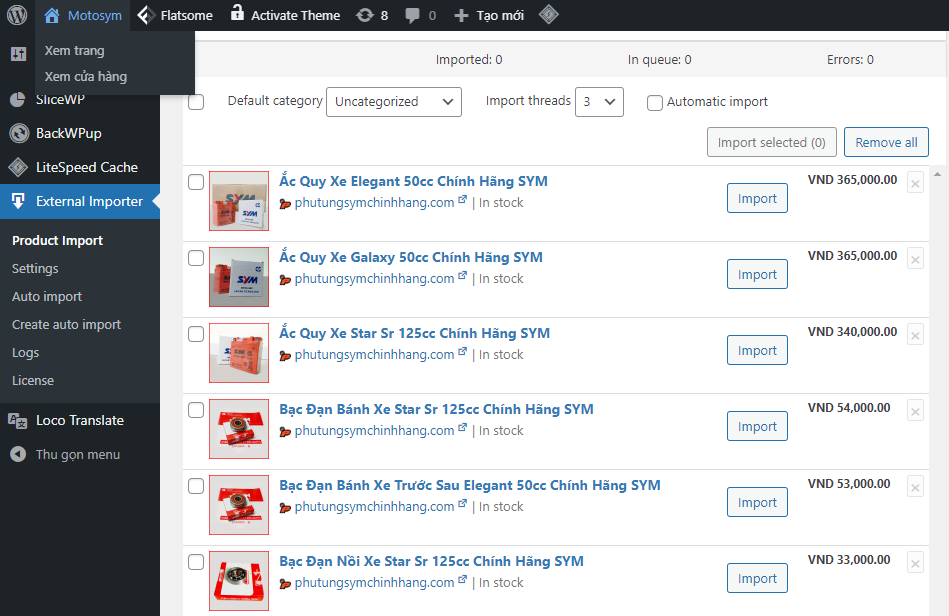The image size is (949, 616).
Task: Expand the Import threads dropdown
Action: click(599, 102)
